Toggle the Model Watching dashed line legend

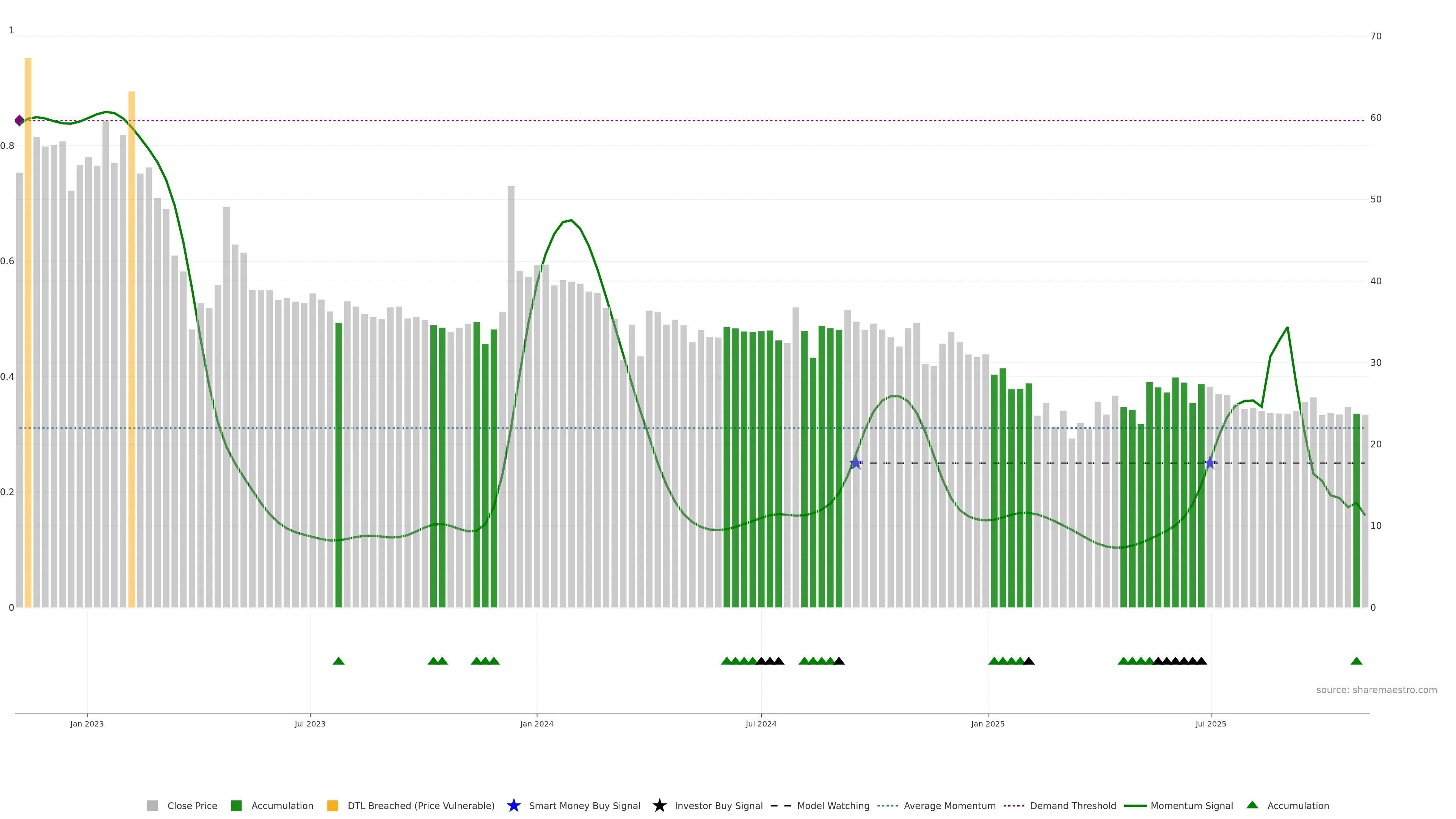click(781, 805)
